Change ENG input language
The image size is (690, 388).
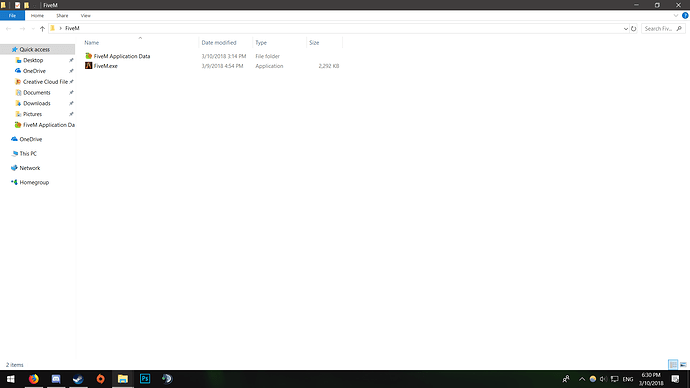click(x=628, y=379)
